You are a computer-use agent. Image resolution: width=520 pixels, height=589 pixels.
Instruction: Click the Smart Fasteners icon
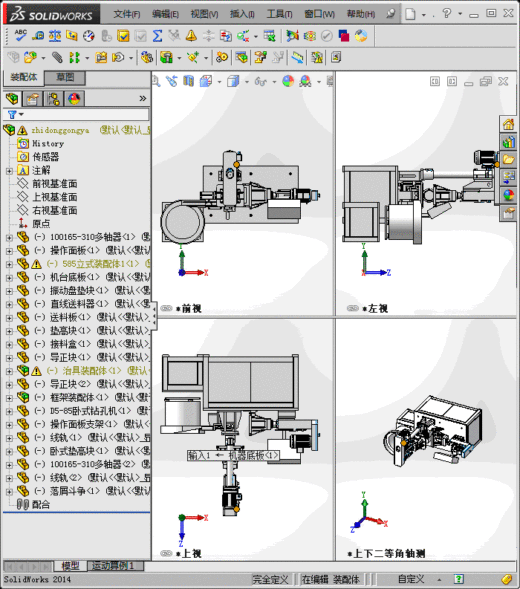(x=101, y=57)
